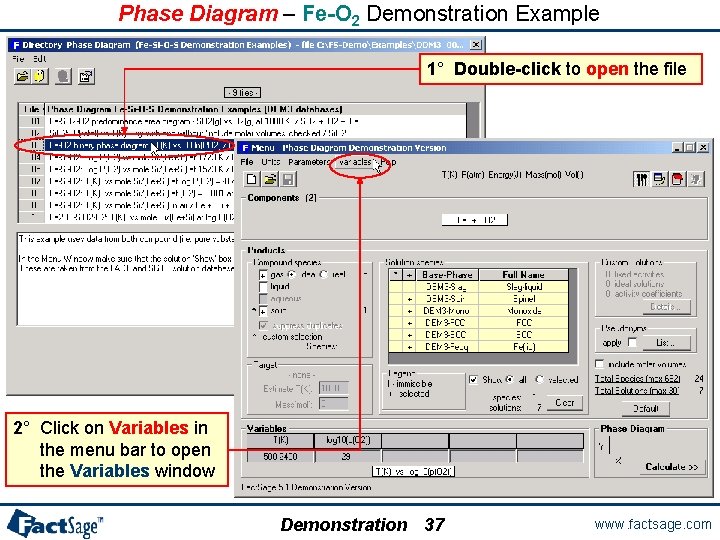Click the Directory file list vertical scrollbar
Image resolution: width=720 pixels, height=540 pixels.
tap(472, 121)
